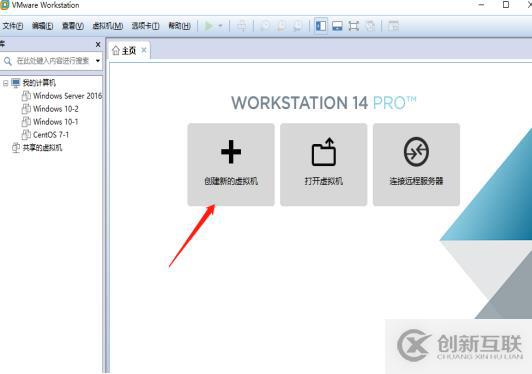532x374 pixels.
Task: Open the library search dropdown arrow
Action: pyautogui.click(x=98, y=61)
